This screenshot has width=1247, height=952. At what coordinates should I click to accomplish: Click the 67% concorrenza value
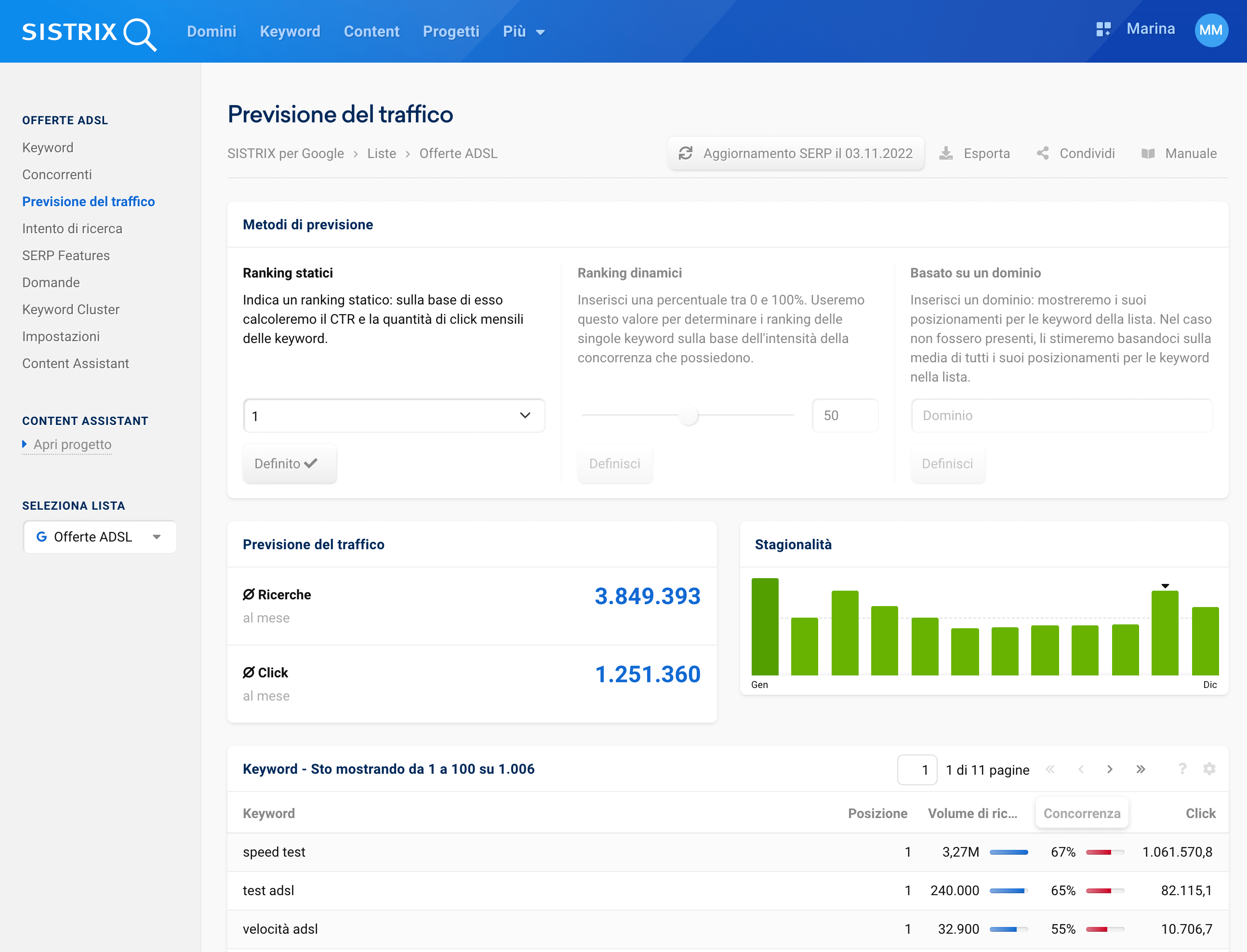[x=1063, y=852]
